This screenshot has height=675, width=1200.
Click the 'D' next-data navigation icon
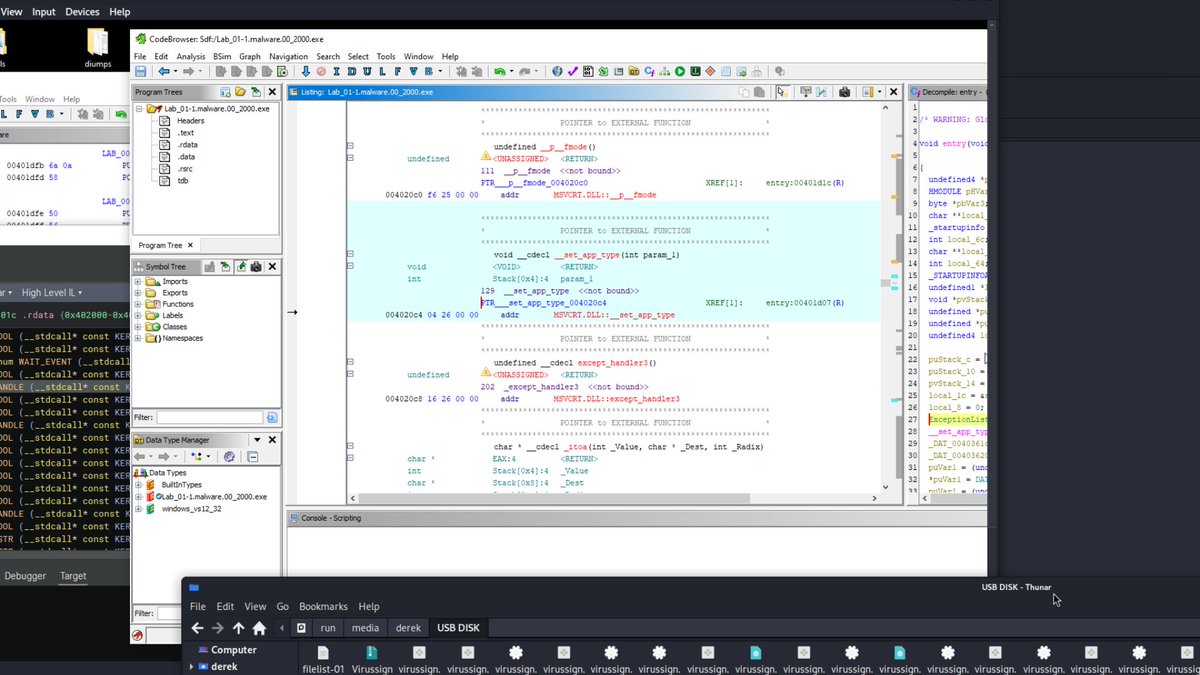coord(352,72)
